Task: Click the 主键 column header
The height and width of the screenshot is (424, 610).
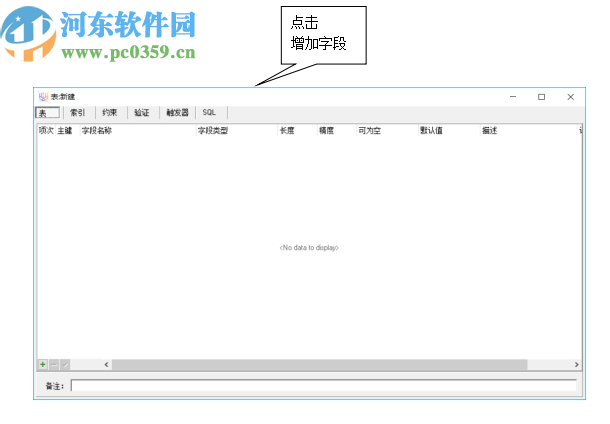Action: point(68,130)
